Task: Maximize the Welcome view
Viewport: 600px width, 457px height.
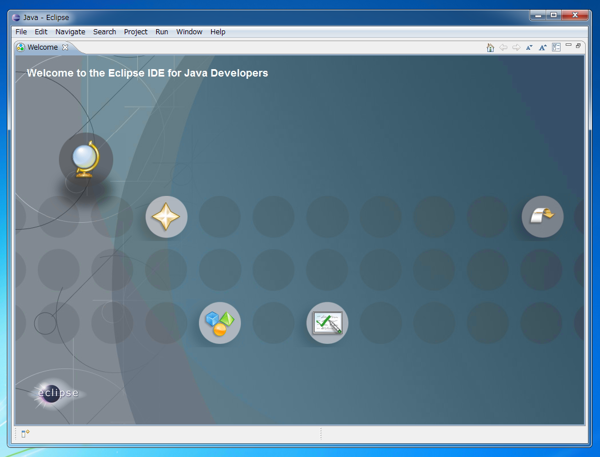Action: [x=578, y=46]
